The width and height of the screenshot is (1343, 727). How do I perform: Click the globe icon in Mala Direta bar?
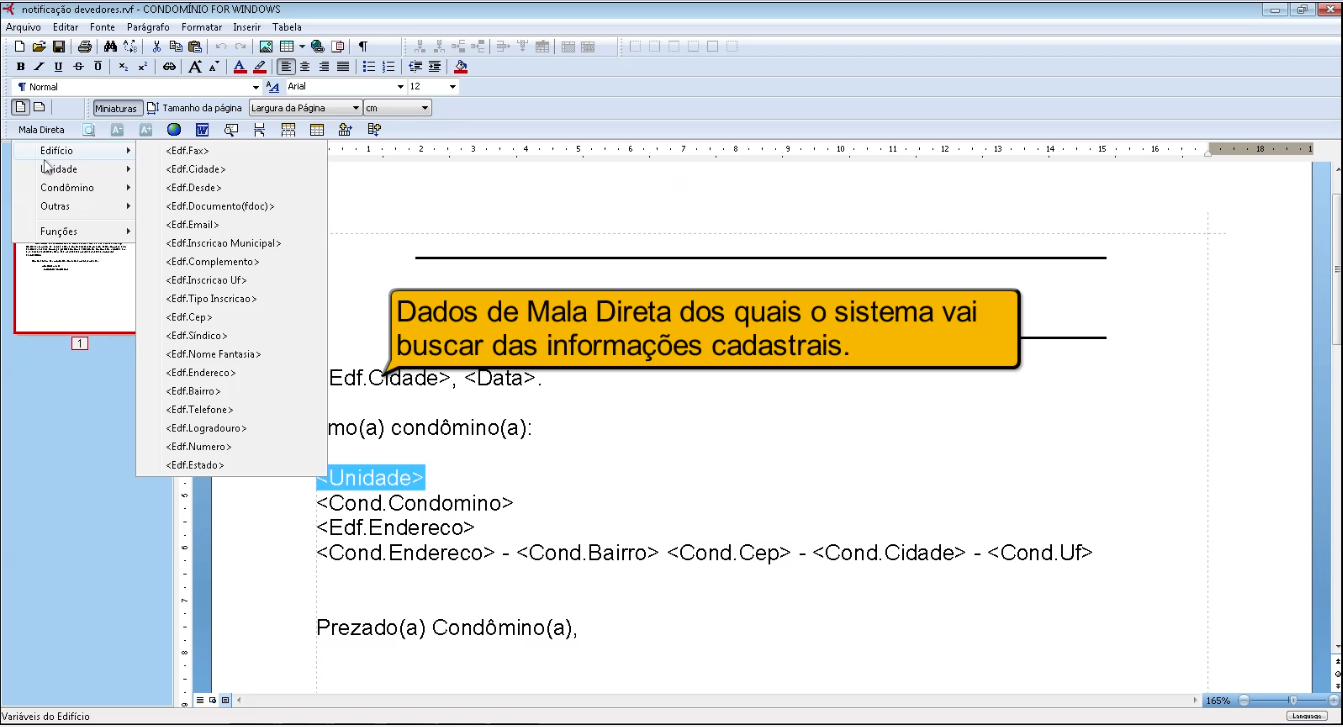coord(174,130)
